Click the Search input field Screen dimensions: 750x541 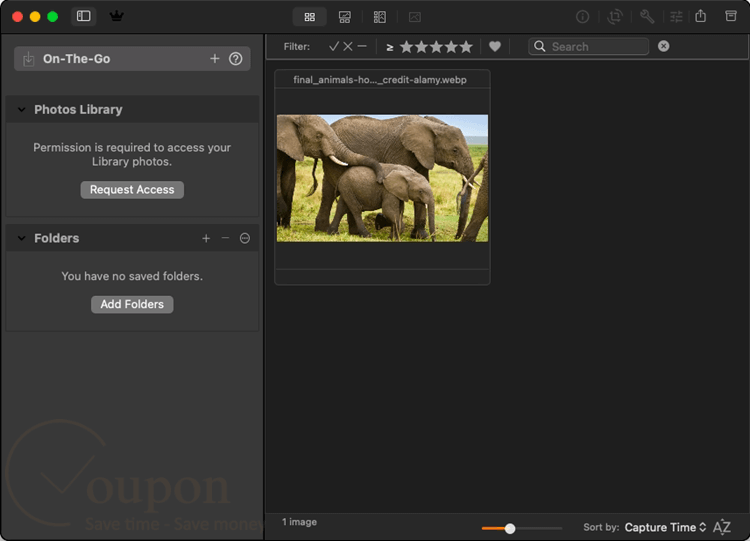pyautogui.click(x=589, y=46)
